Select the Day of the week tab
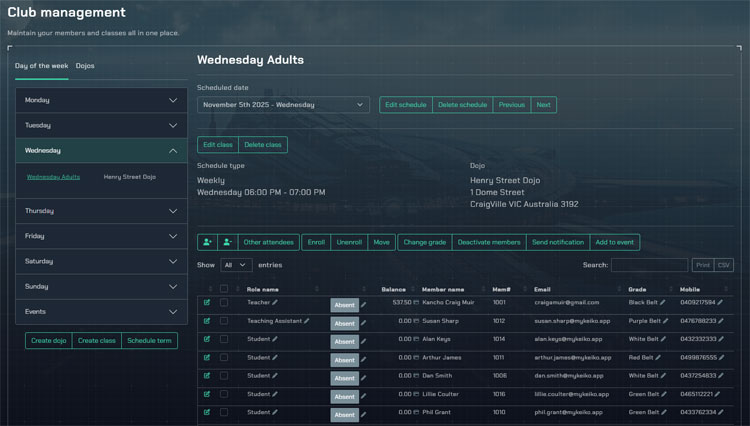Screen dimensions: 750x426 coord(42,66)
